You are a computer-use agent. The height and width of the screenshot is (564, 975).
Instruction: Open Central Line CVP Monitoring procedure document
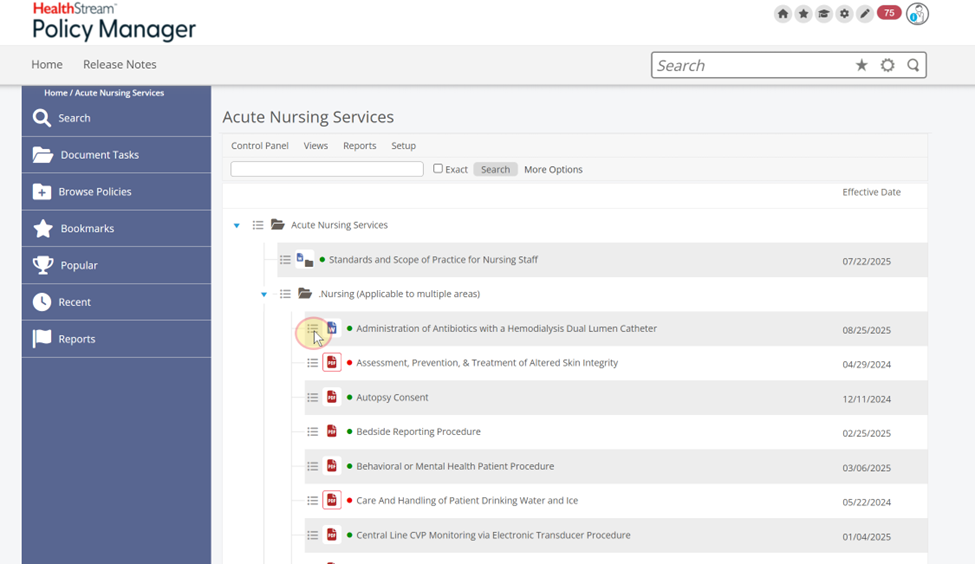pyautogui.click(x=493, y=535)
